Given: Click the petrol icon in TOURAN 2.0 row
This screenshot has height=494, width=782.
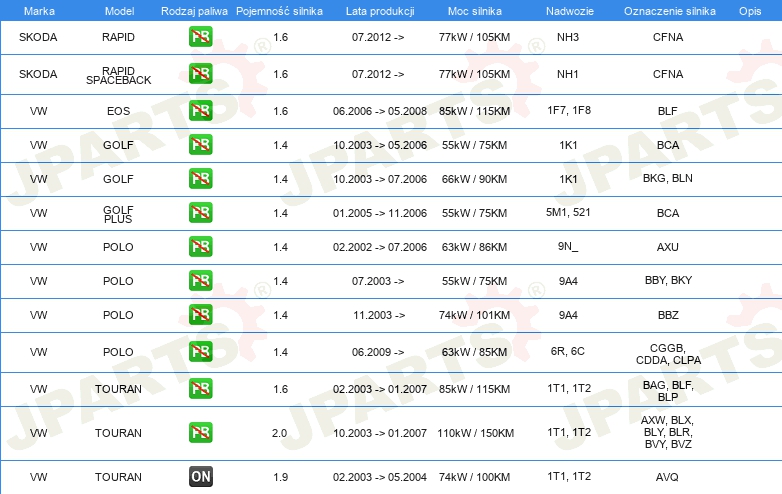Looking at the screenshot, I should point(200,433).
